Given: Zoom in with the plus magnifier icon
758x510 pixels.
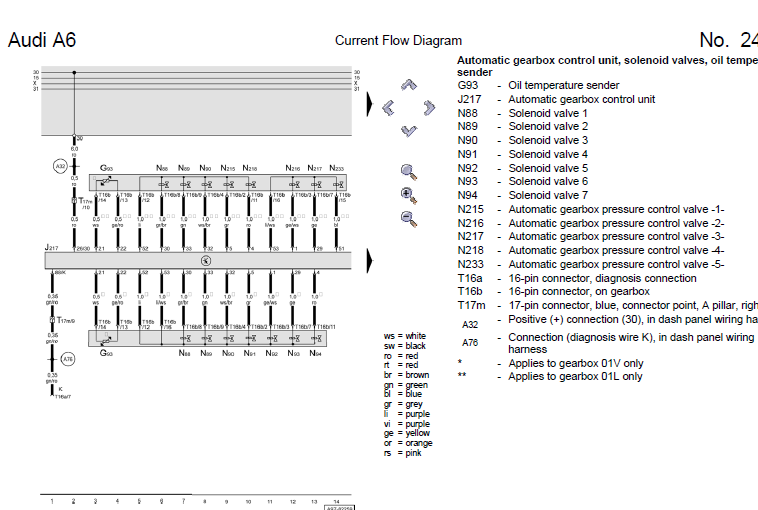Looking at the screenshot, I should pyautogui.click(x=409, y=195).
